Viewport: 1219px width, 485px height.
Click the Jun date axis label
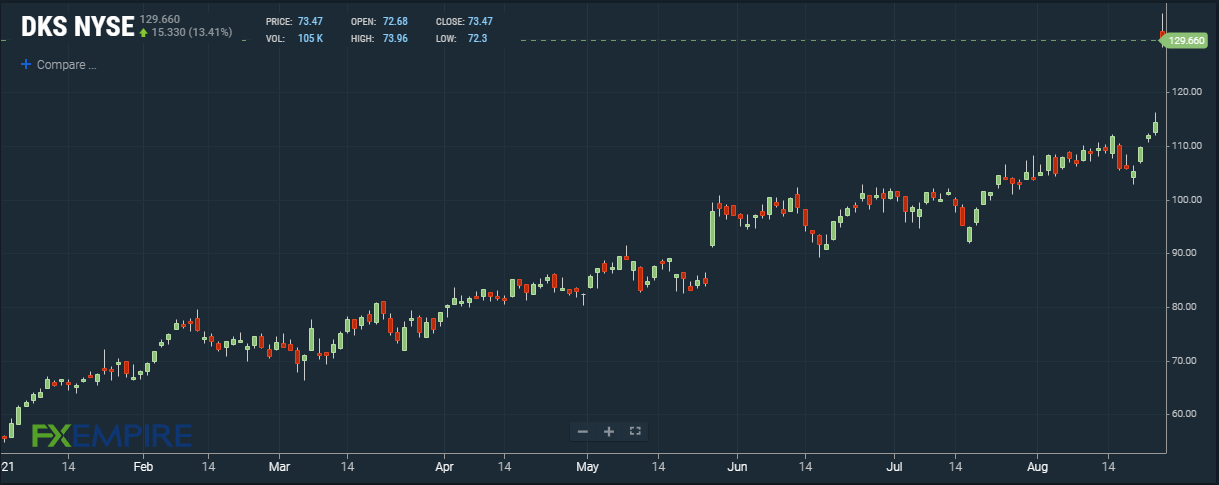(737, 467)
